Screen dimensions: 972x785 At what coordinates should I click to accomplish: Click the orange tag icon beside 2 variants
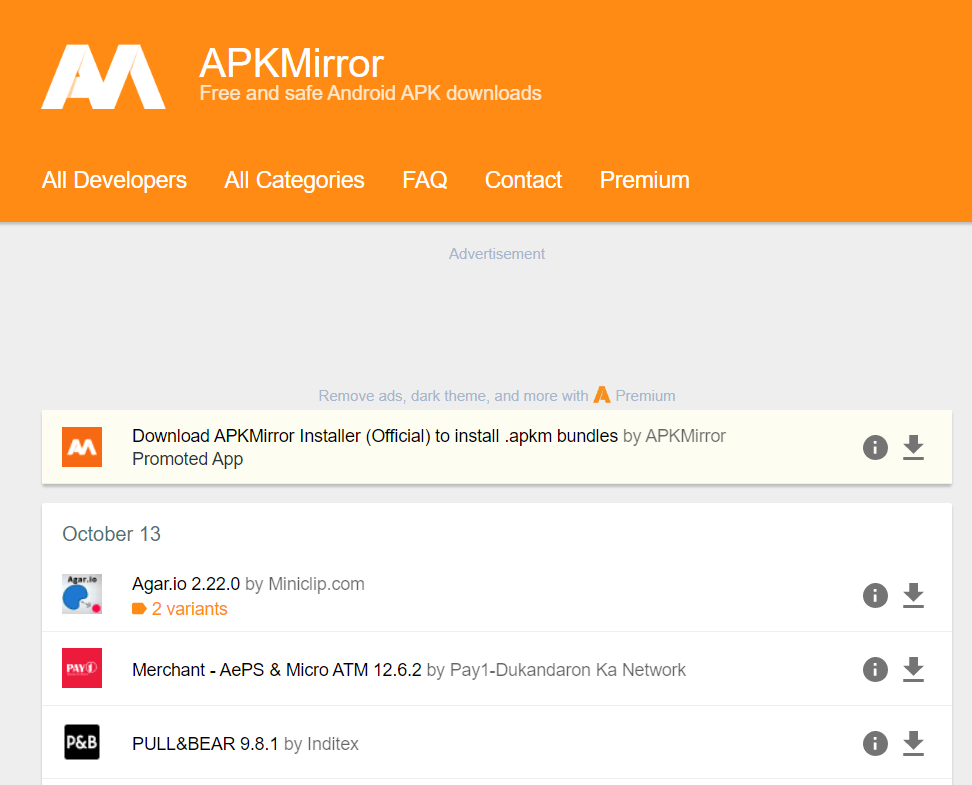139,609
